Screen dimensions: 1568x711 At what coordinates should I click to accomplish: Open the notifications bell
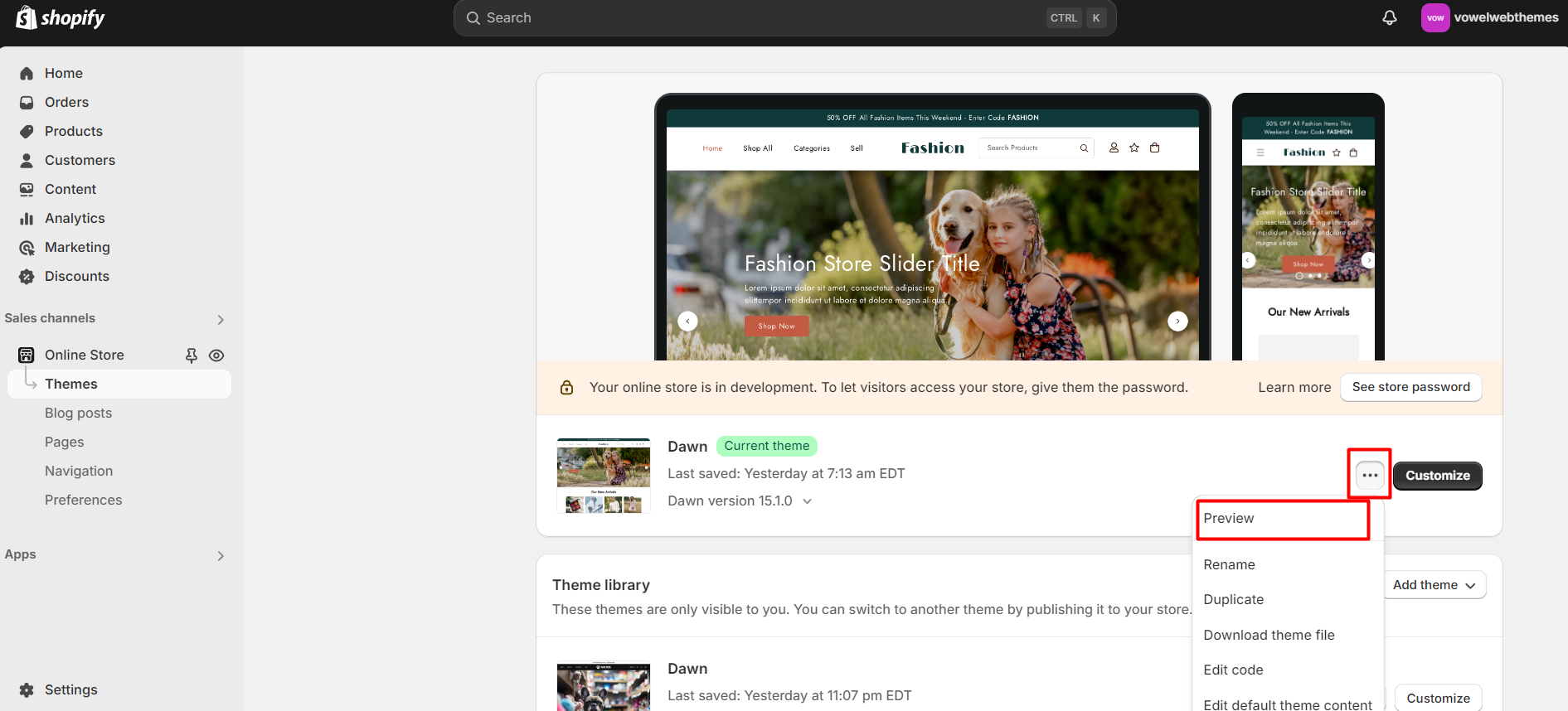click(x=1390, y=17)
